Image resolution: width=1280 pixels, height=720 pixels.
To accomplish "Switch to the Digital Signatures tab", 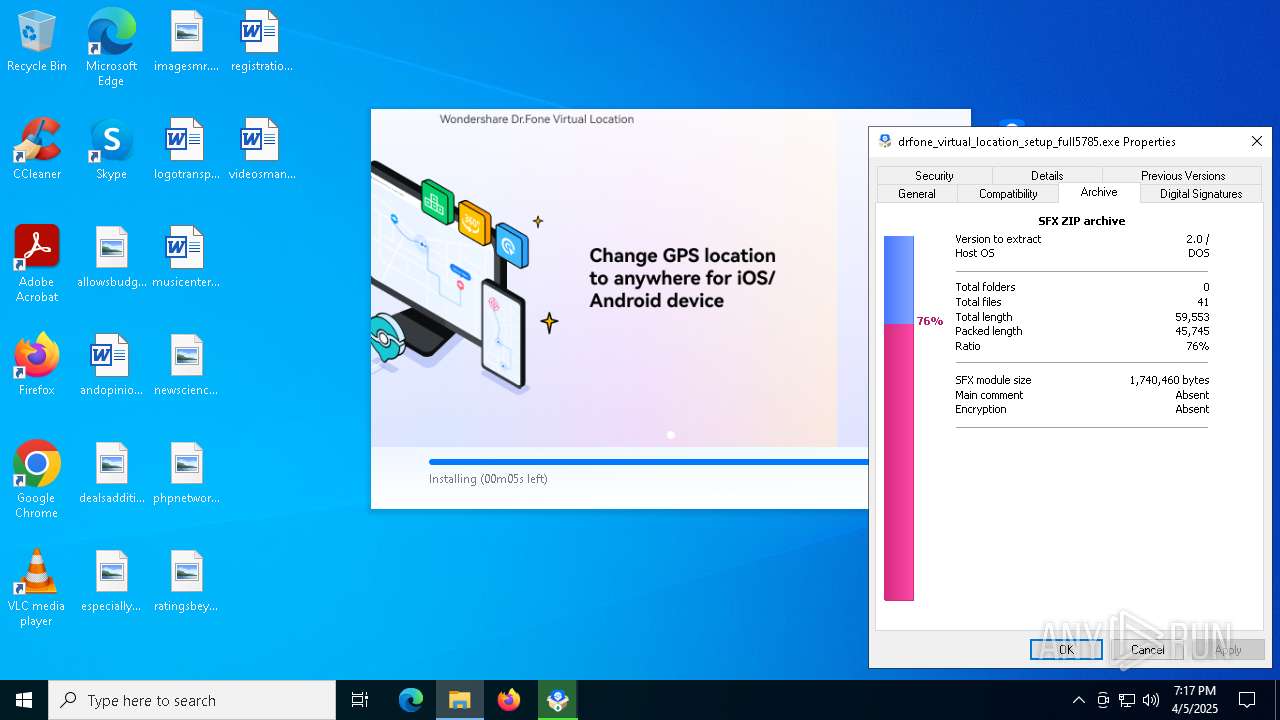I will coord(1201,193).
